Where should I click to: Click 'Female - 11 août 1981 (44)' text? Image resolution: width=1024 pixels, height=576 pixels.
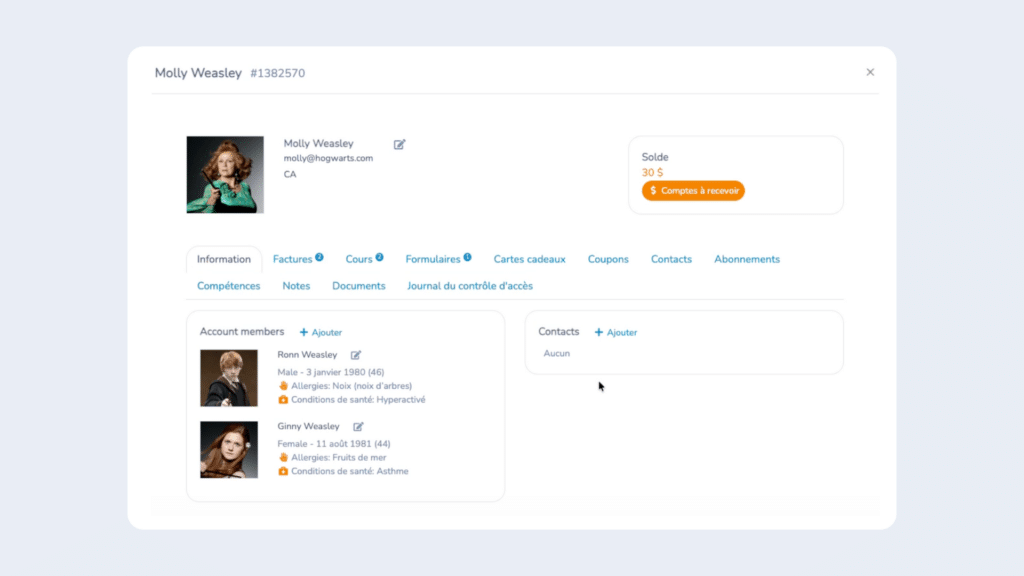click(x=334, y=444)
